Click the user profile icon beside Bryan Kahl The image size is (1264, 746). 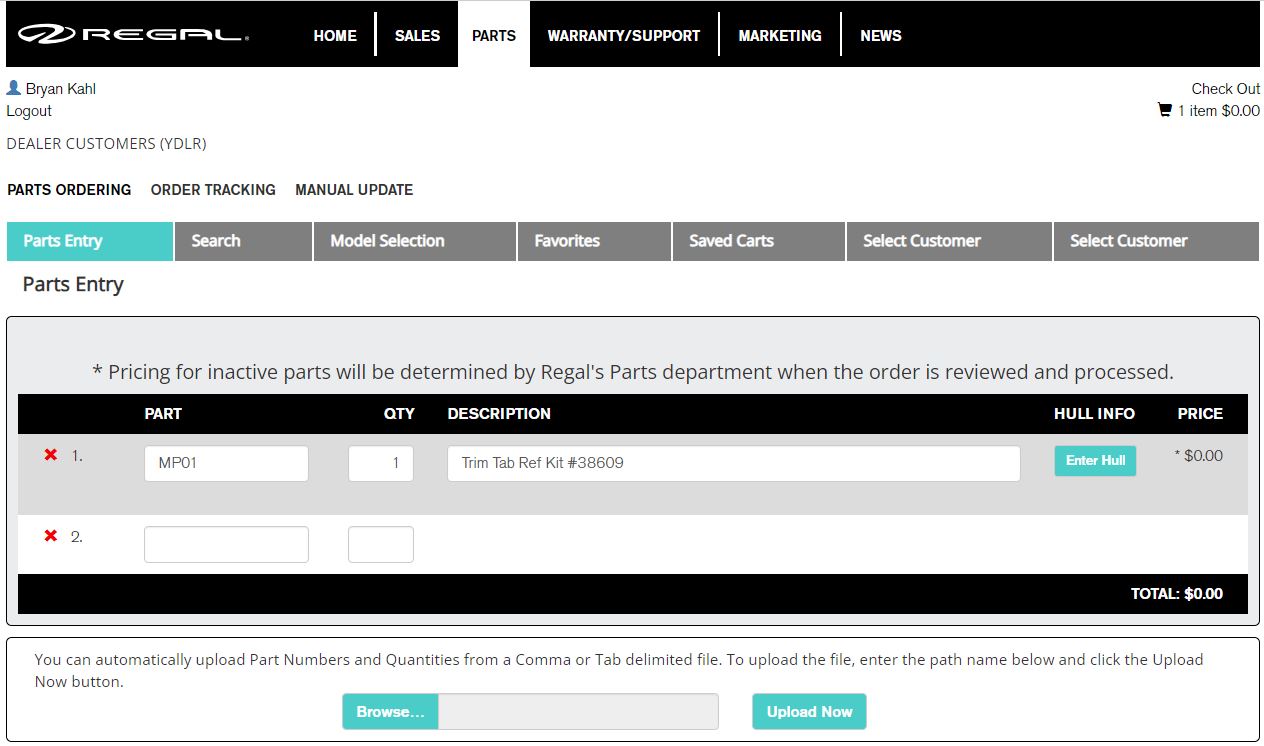click(12, 88)
